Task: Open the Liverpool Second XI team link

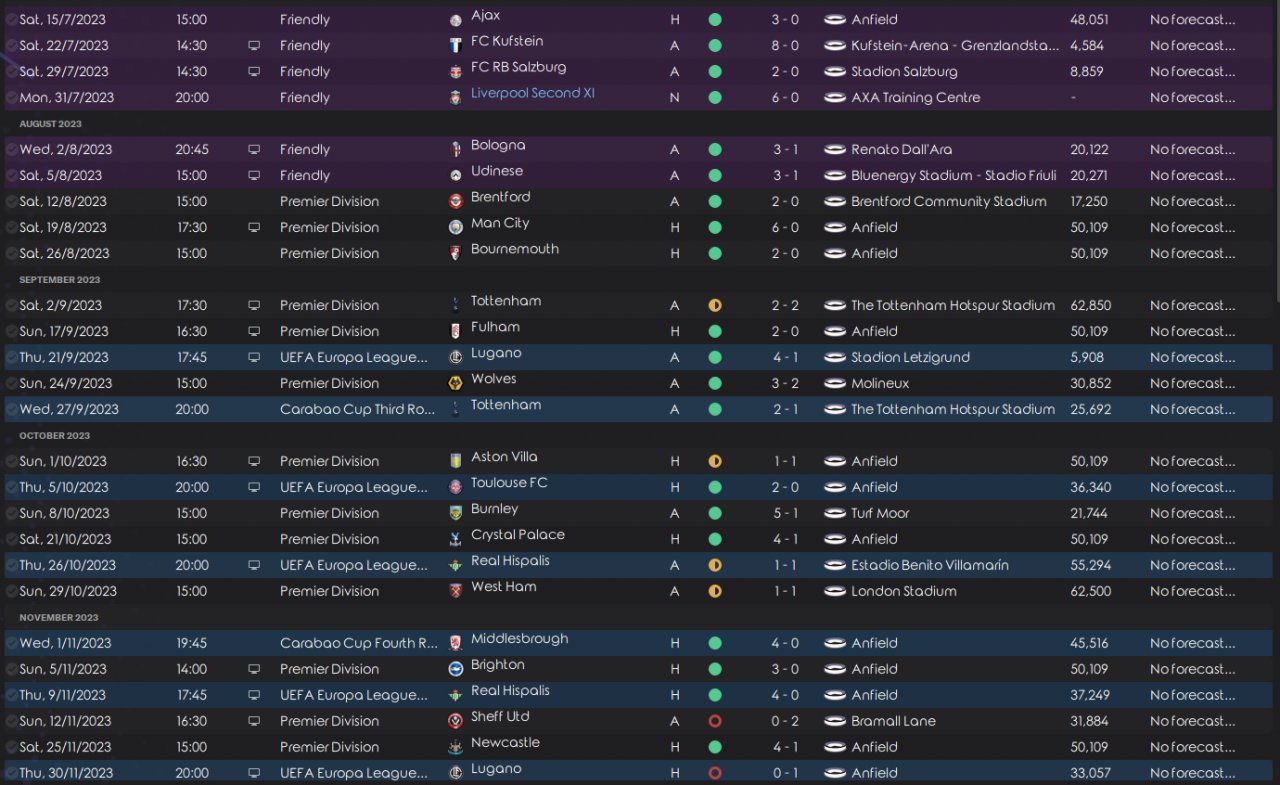Action: [533, 93]
